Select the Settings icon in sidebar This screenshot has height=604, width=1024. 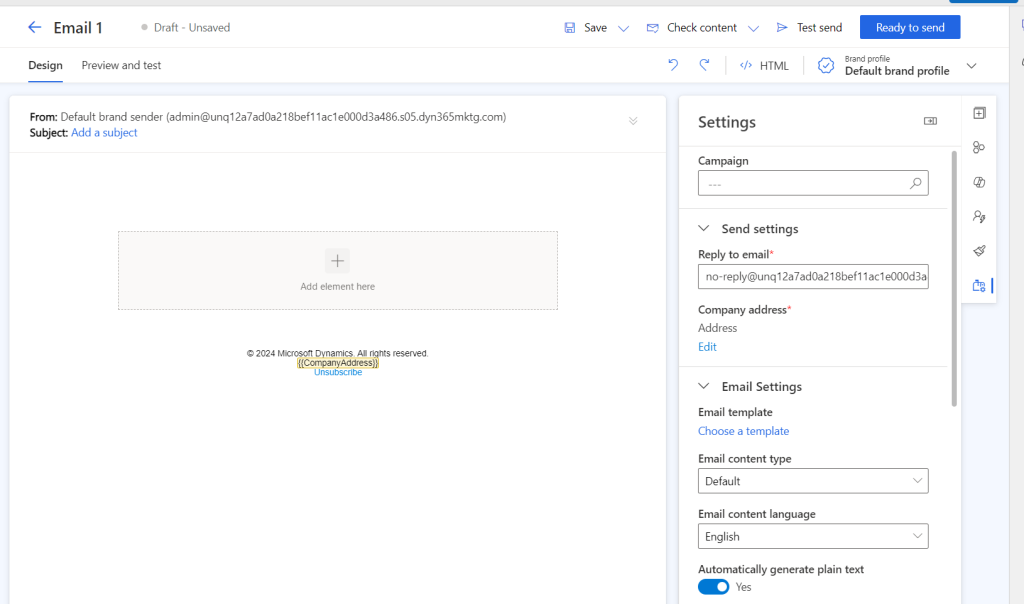pyautogui.click(x=979, y=285)
